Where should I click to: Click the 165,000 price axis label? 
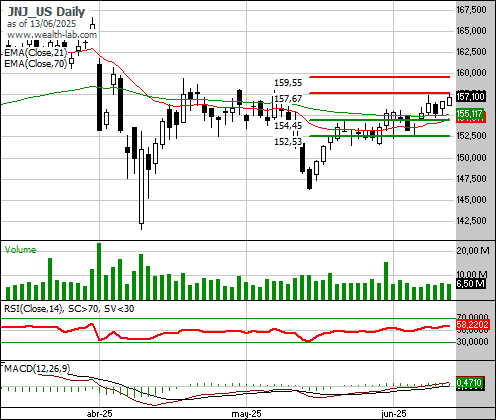pyautogui.click(x=471, y=31)
